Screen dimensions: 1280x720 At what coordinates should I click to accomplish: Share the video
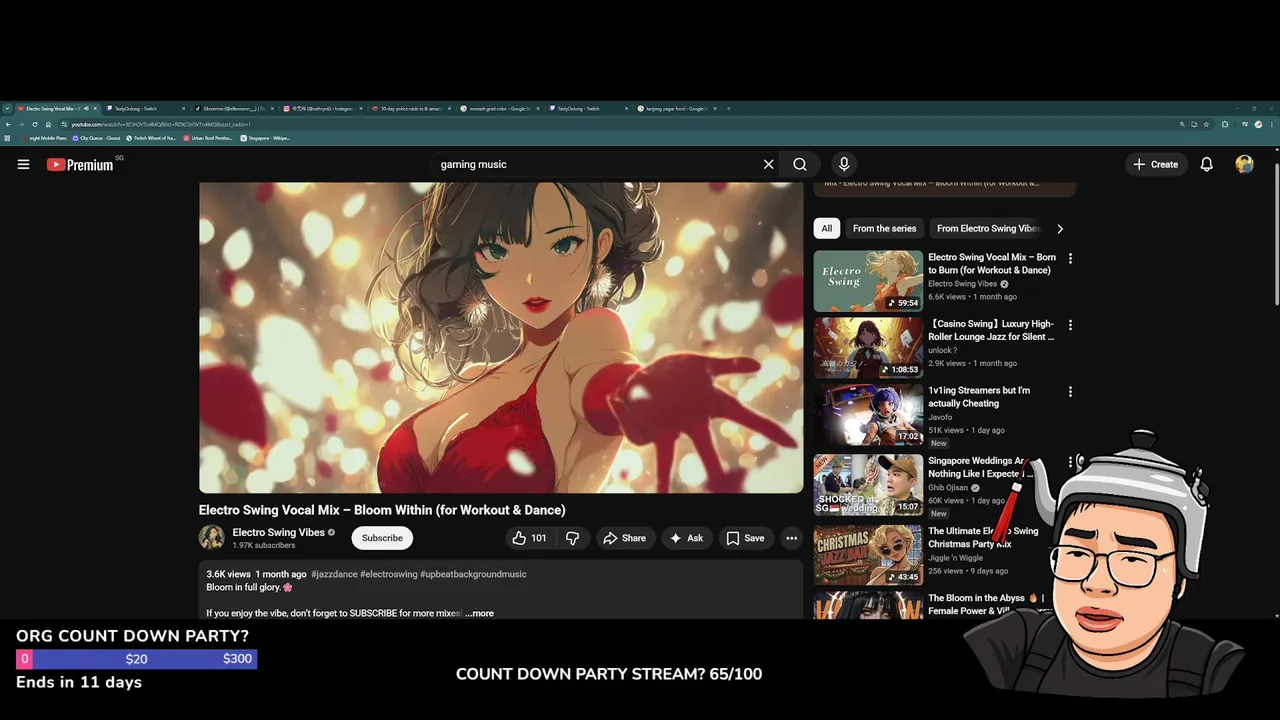(x=624, y=538)
